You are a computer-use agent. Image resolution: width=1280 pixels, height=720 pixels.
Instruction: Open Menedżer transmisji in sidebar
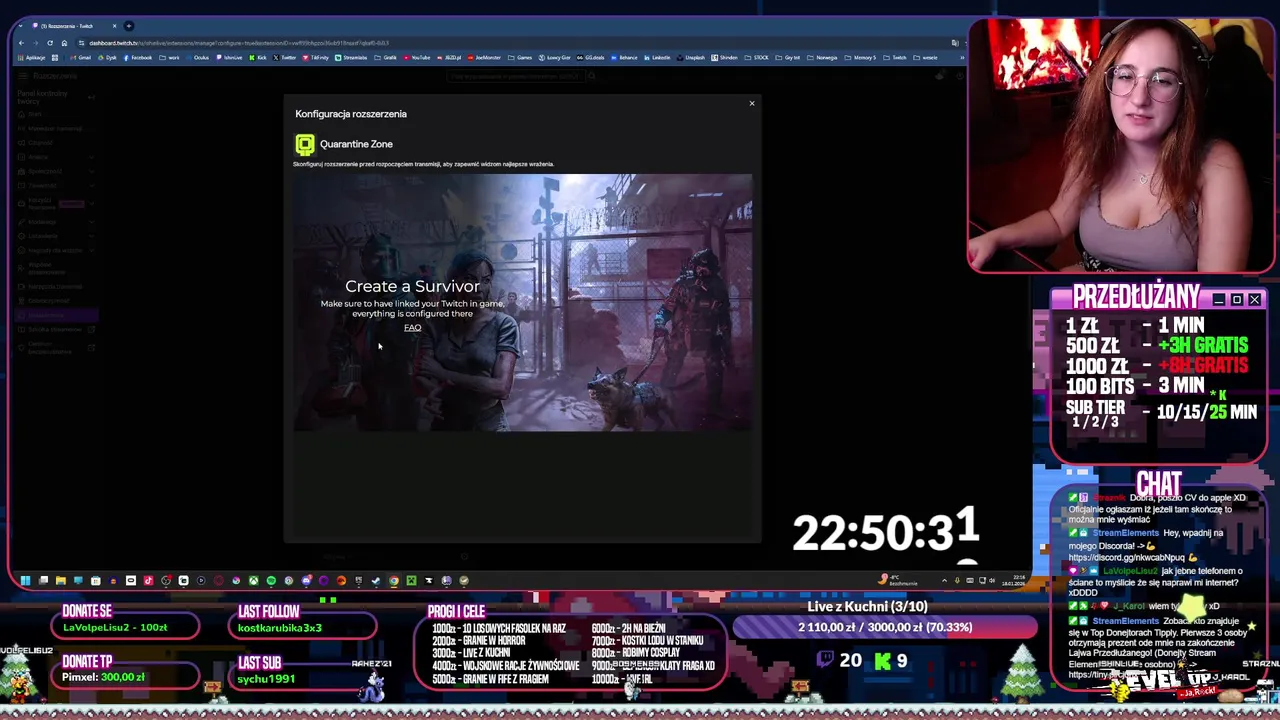click(x=55, y=128)
